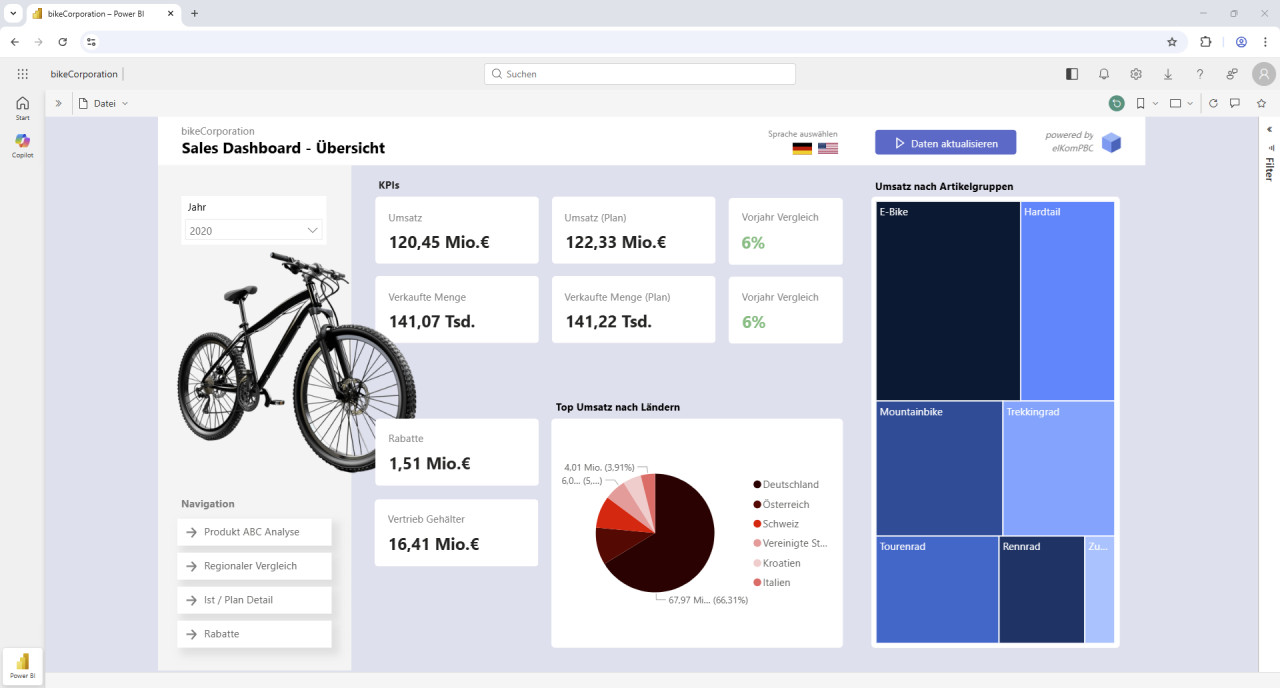Screen dimensions: 1280x688
Task: Switch language using the US flag
Action: [x=828, y=148]
